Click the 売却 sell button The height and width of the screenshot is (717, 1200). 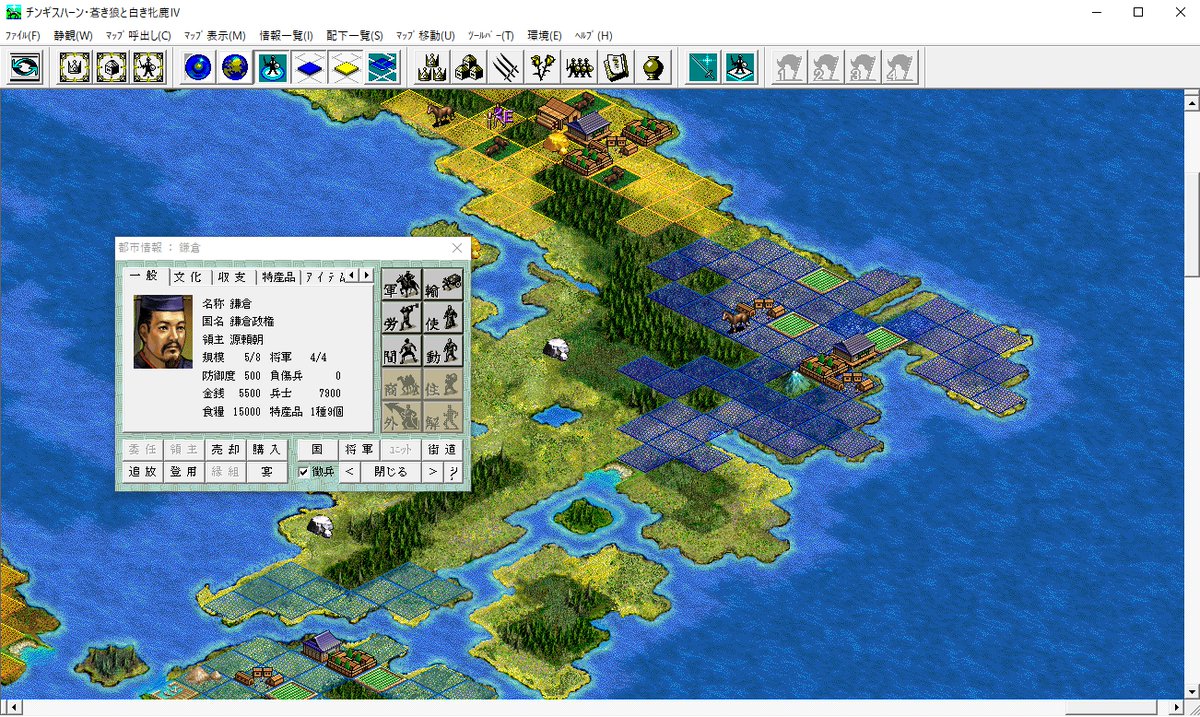(225, 450)
